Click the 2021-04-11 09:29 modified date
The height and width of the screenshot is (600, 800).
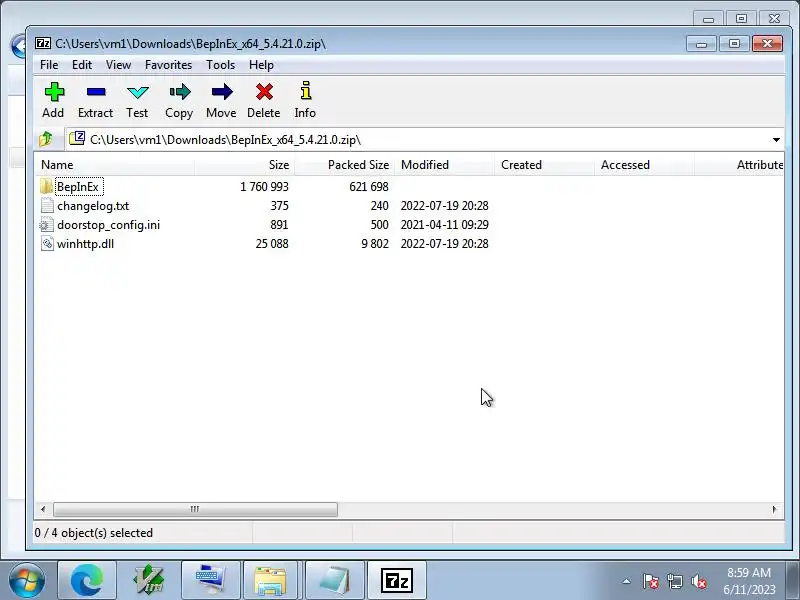[x=444, y=225]
